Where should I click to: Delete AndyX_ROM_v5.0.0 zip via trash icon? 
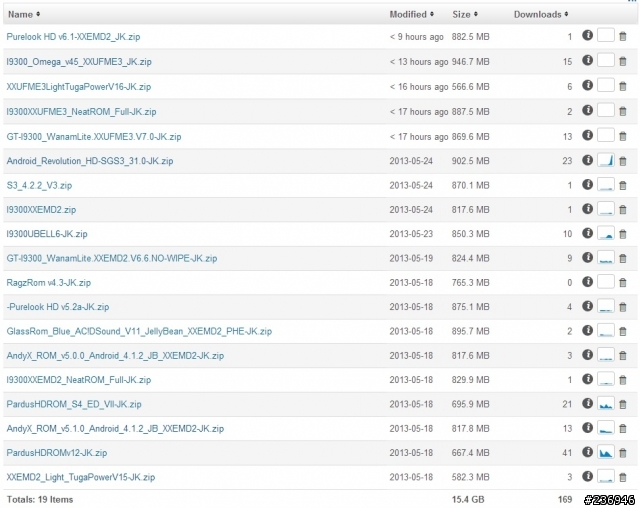623,356
